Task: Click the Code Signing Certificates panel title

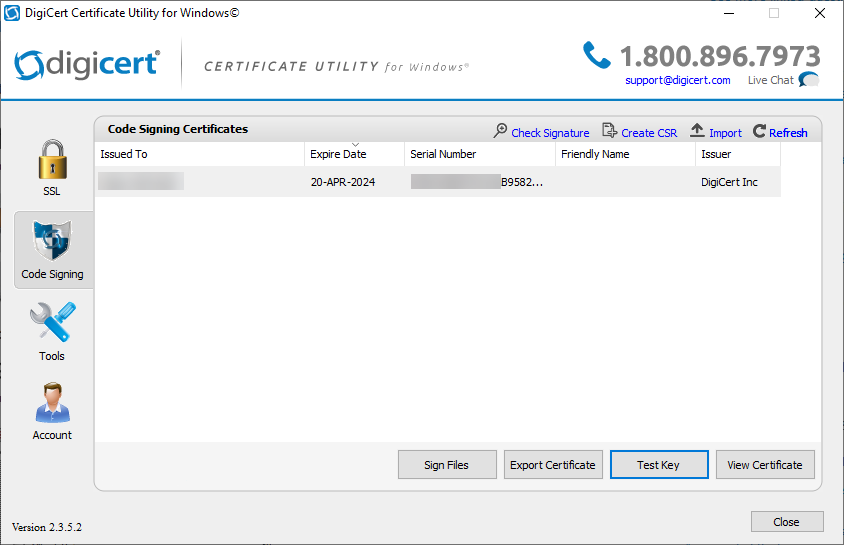Action: 178,129
